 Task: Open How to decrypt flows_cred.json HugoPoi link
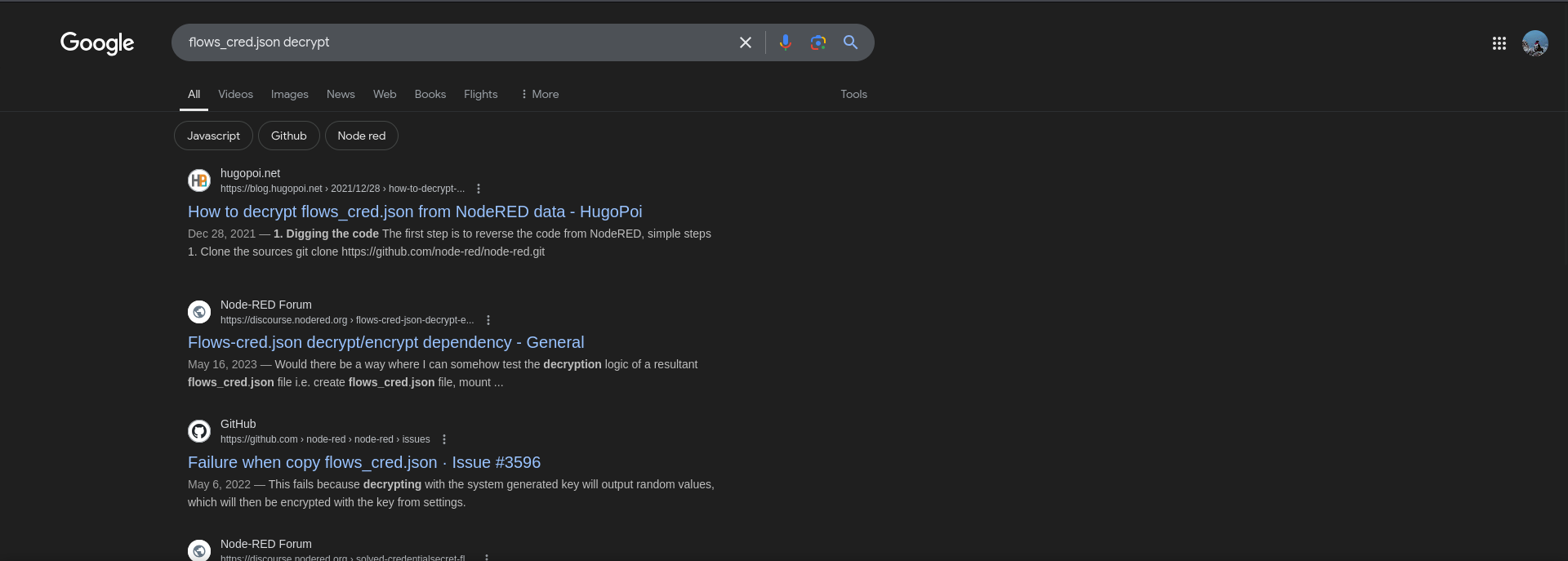pyautogui.click(x=415, y=211)
